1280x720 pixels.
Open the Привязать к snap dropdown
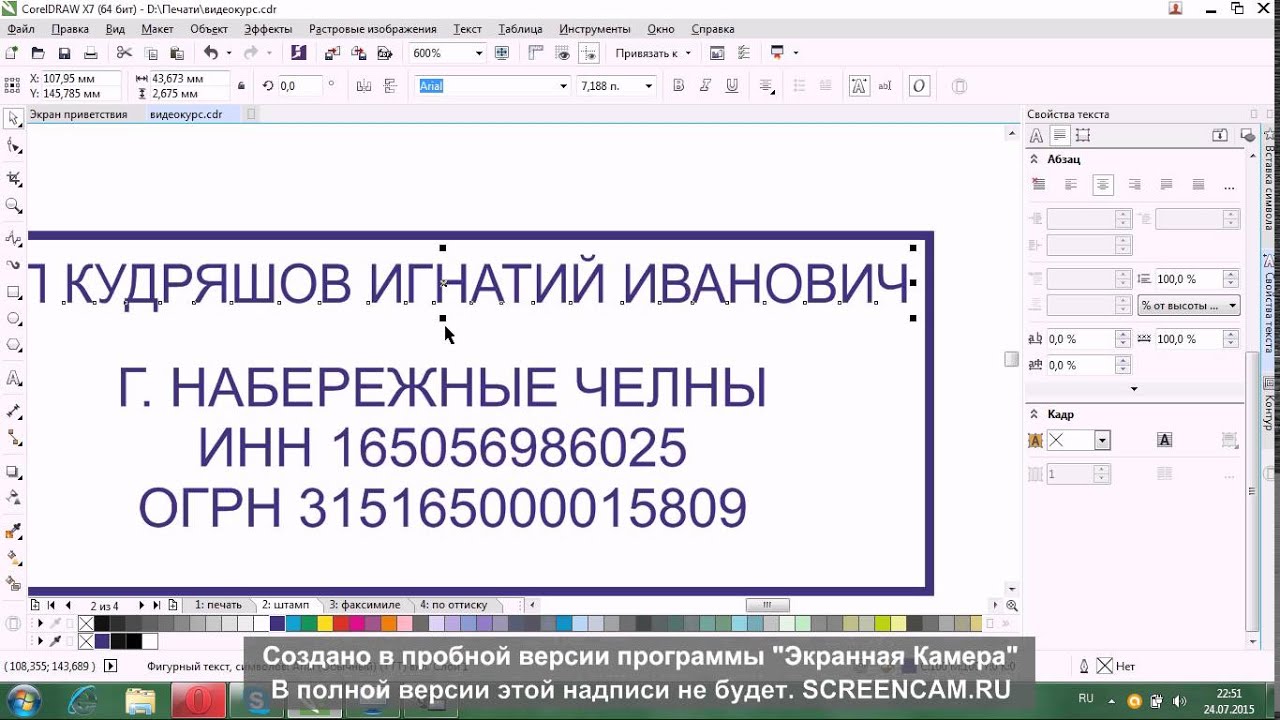click(x=689, y=53)
